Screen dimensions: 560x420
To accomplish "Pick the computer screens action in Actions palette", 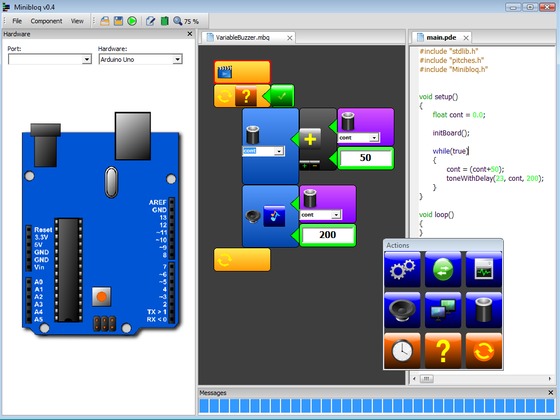I will pyautogui.click(x=443, y=310).
